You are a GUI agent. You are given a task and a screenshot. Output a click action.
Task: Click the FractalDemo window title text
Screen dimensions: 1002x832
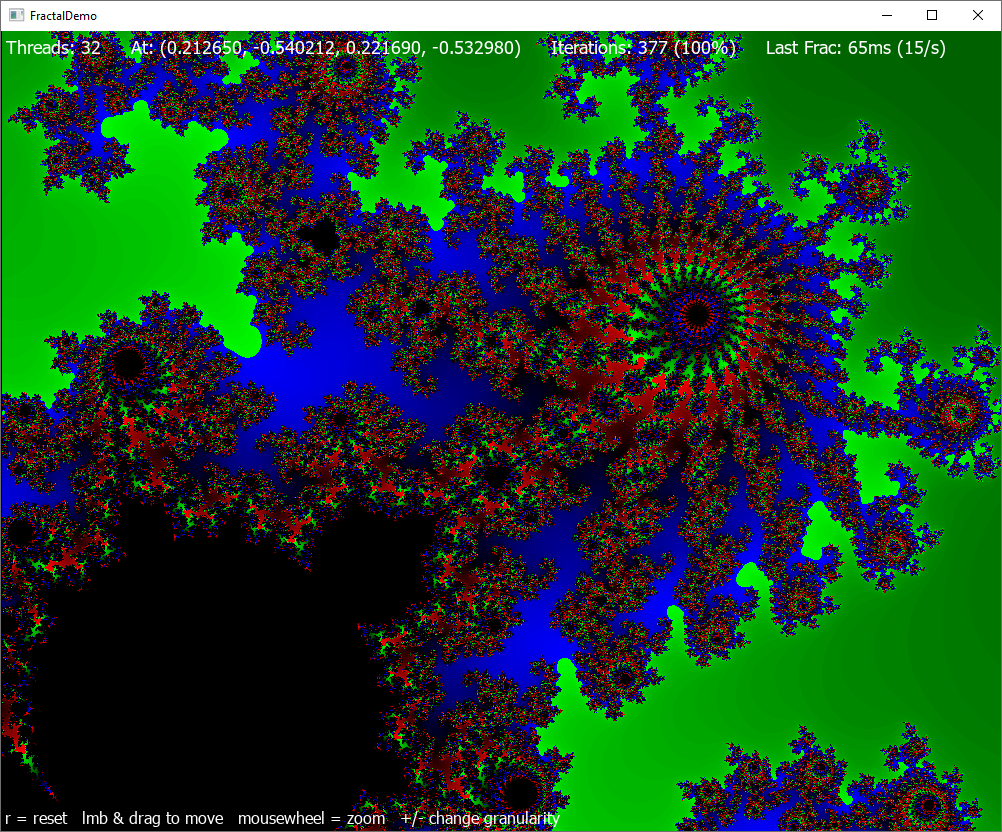62,15
